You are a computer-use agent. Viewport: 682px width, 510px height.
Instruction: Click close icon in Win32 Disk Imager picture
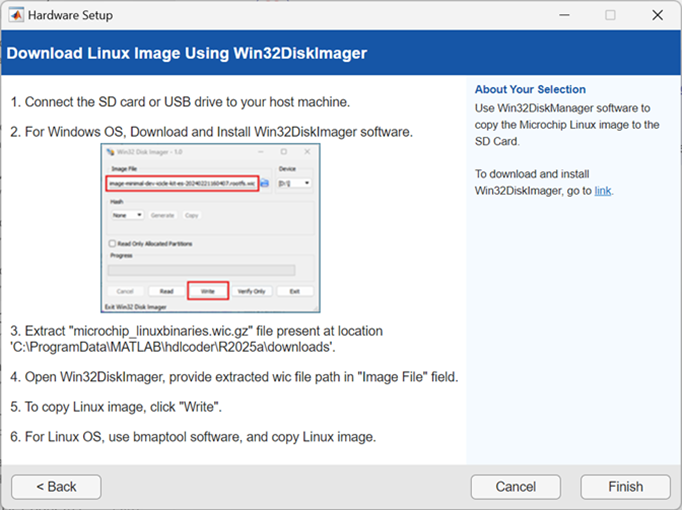[308, 153]
